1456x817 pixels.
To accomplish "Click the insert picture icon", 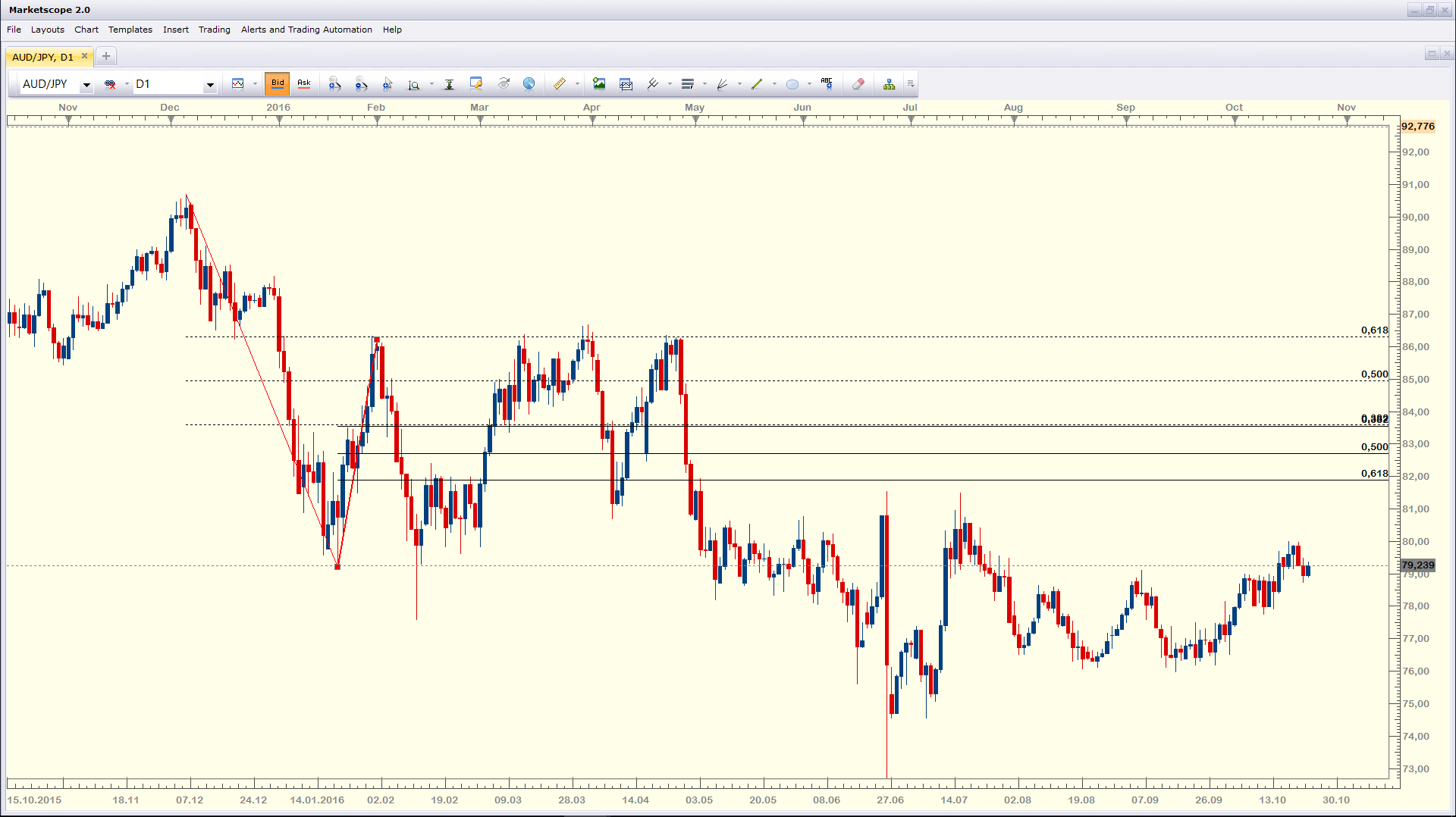I will (599, 84).
